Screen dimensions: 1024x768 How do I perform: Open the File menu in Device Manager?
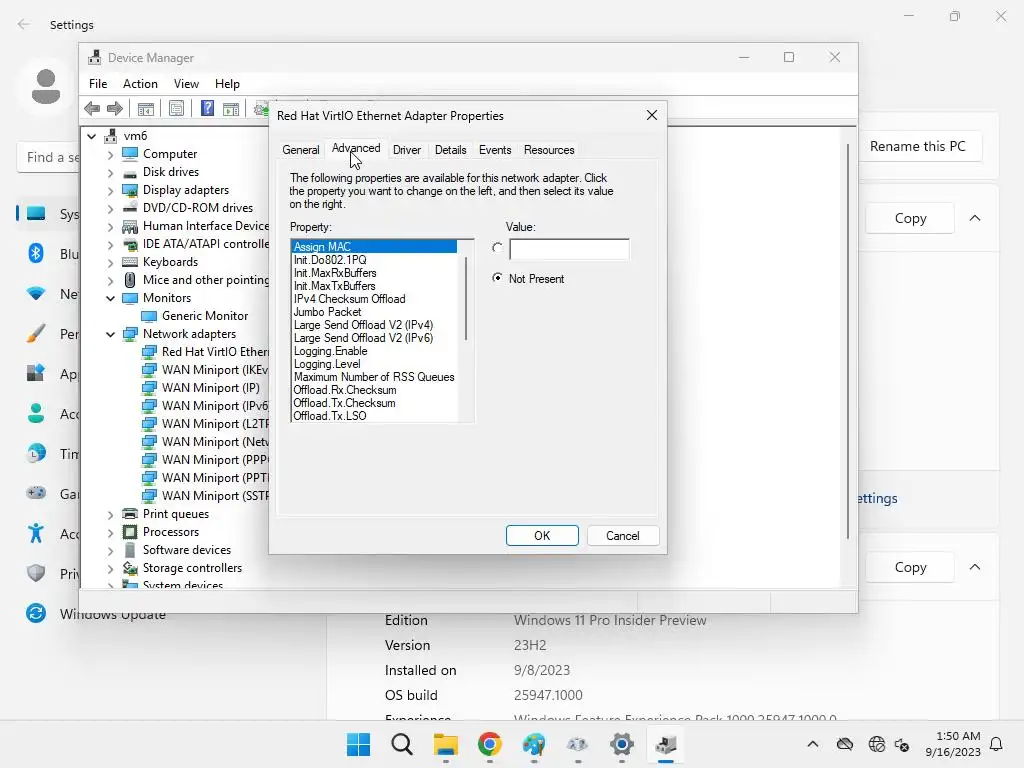coord(98,84)
